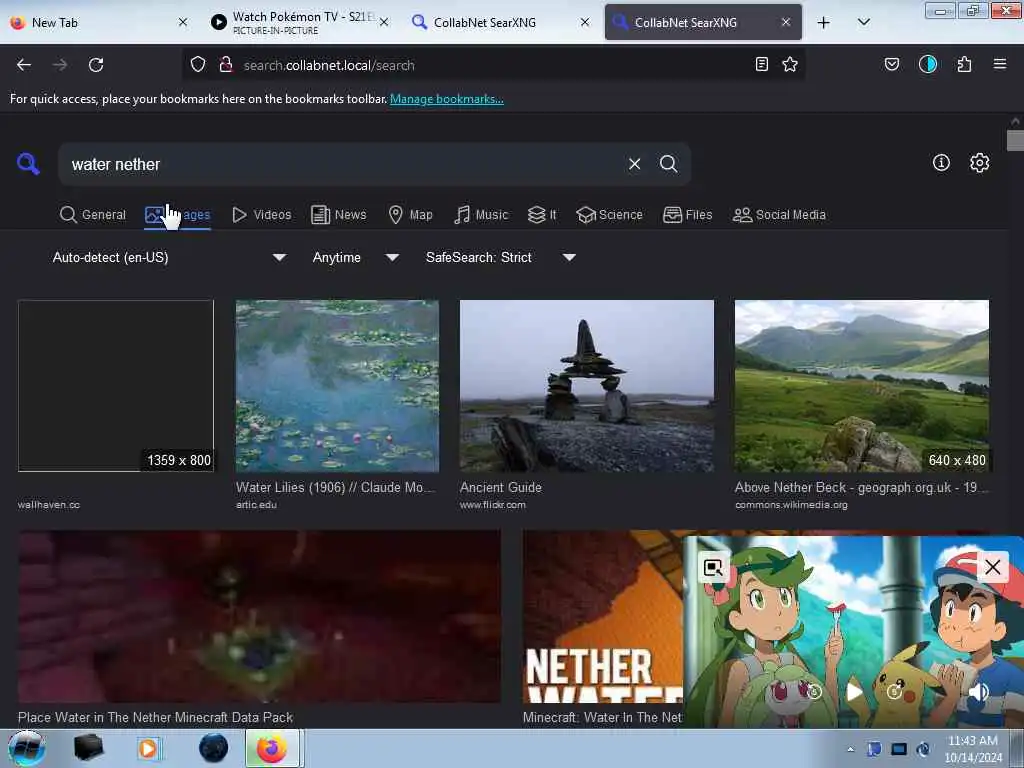Open SearXNG preferences gear
The width and height of the screenshot is (1024, 768).
pos(979,163)
